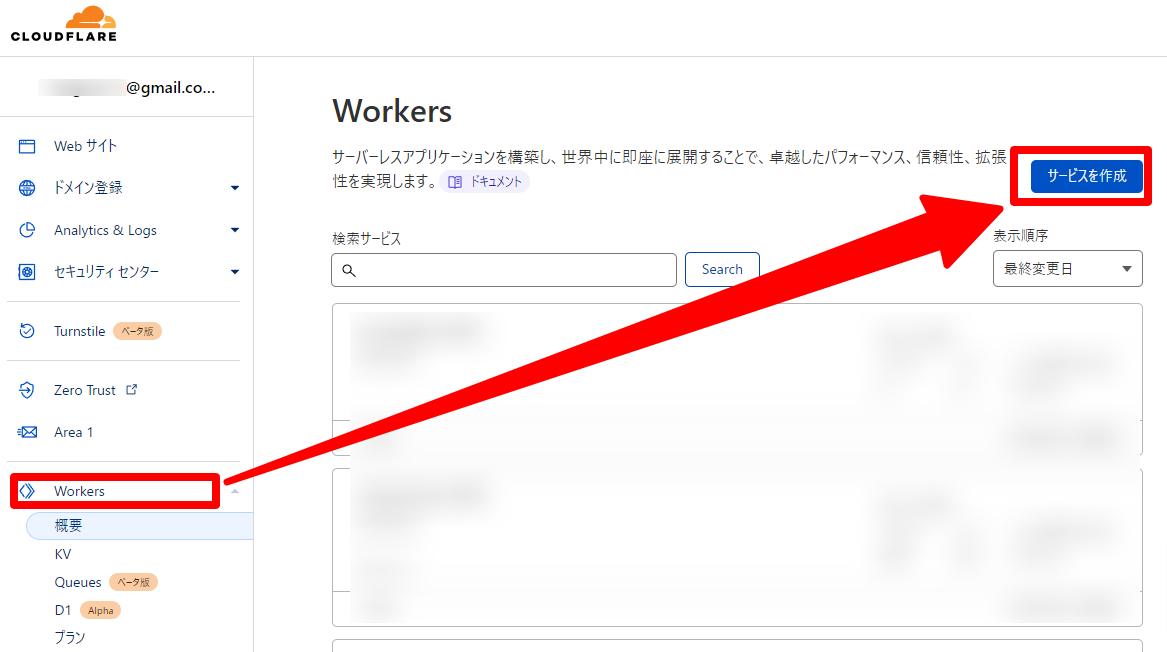The height and width of the screenshot is (652, 1167).
Task: Click the 検索サービス input field
Action: 504,269
